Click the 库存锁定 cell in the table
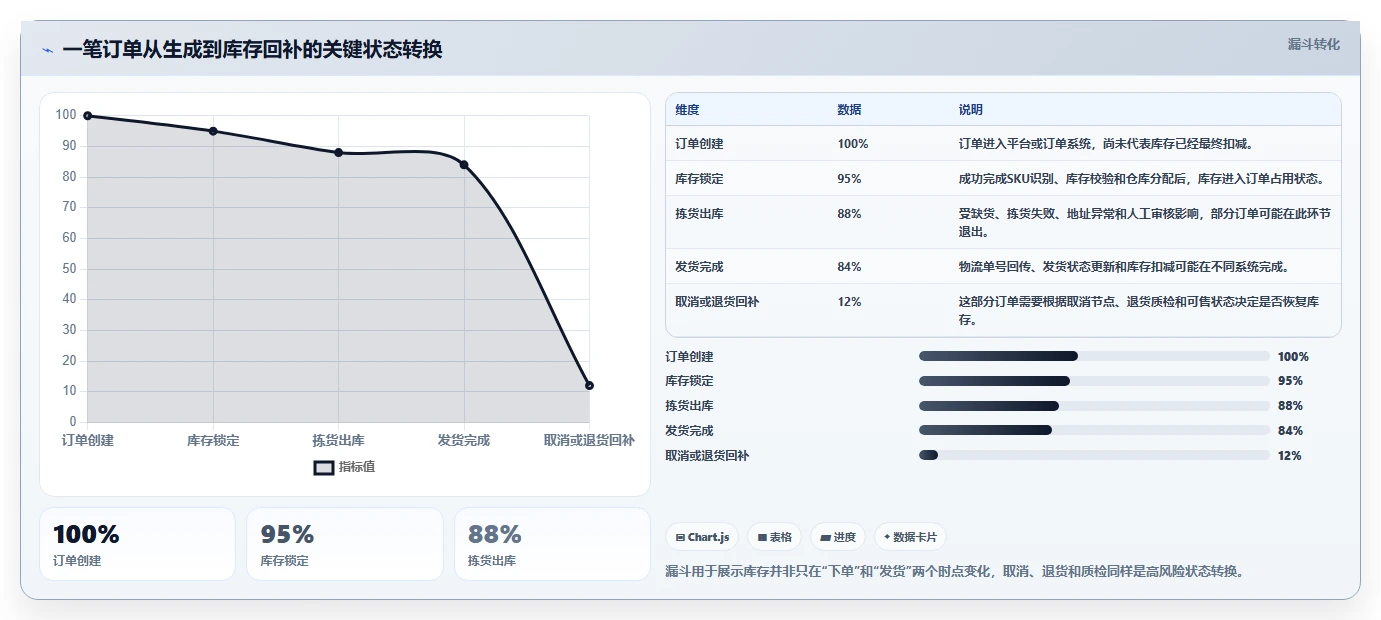1381x620 pixels. point(699,179)
